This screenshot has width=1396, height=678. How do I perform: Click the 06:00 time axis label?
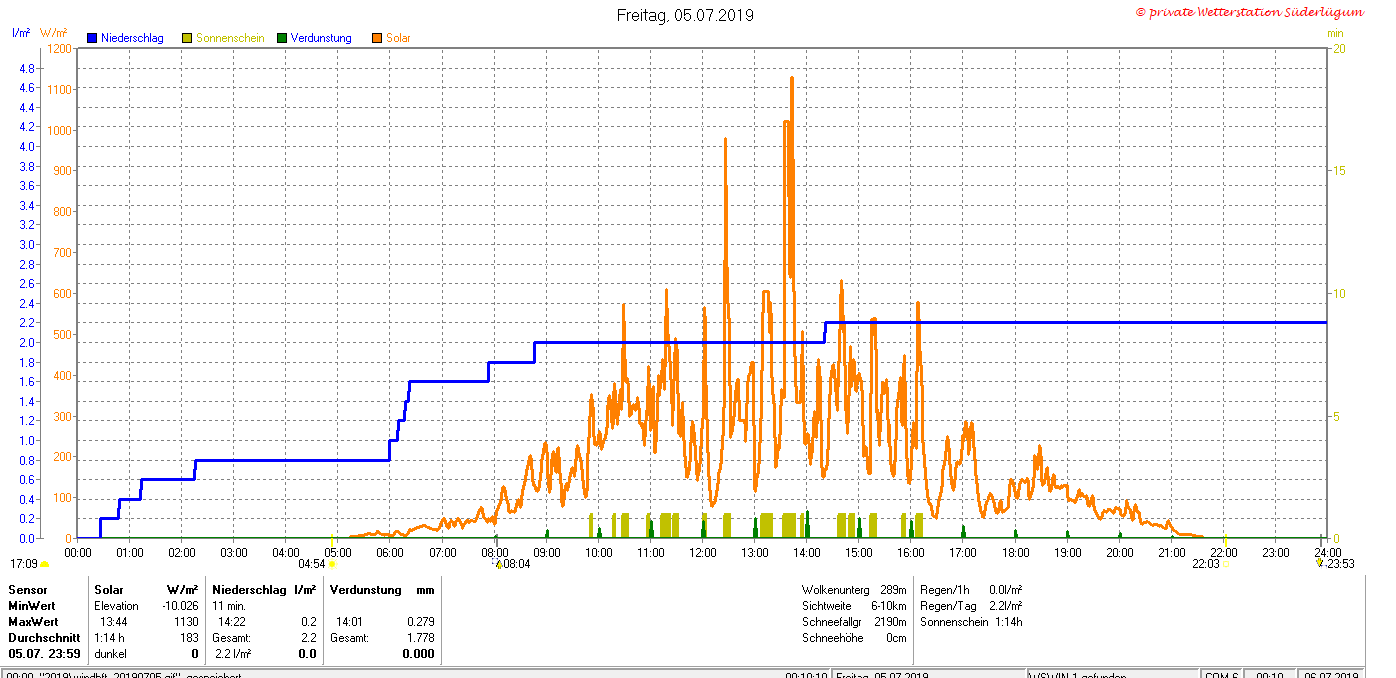point(390,552)
